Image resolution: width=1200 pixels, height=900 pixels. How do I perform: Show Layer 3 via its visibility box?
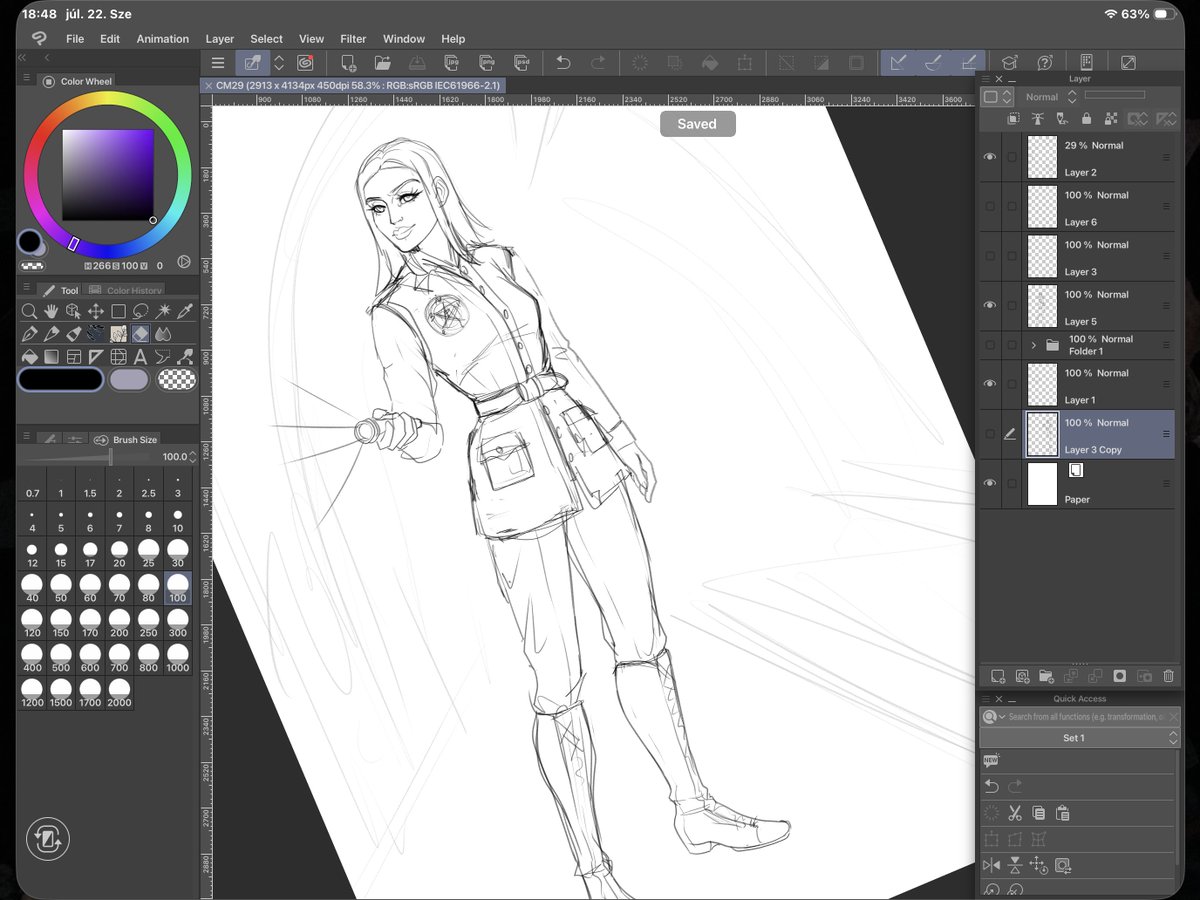tap(990, 257)
